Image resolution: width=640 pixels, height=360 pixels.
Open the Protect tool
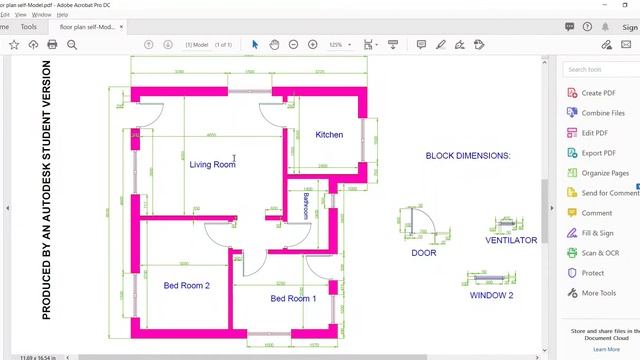[x=592, y=273]
